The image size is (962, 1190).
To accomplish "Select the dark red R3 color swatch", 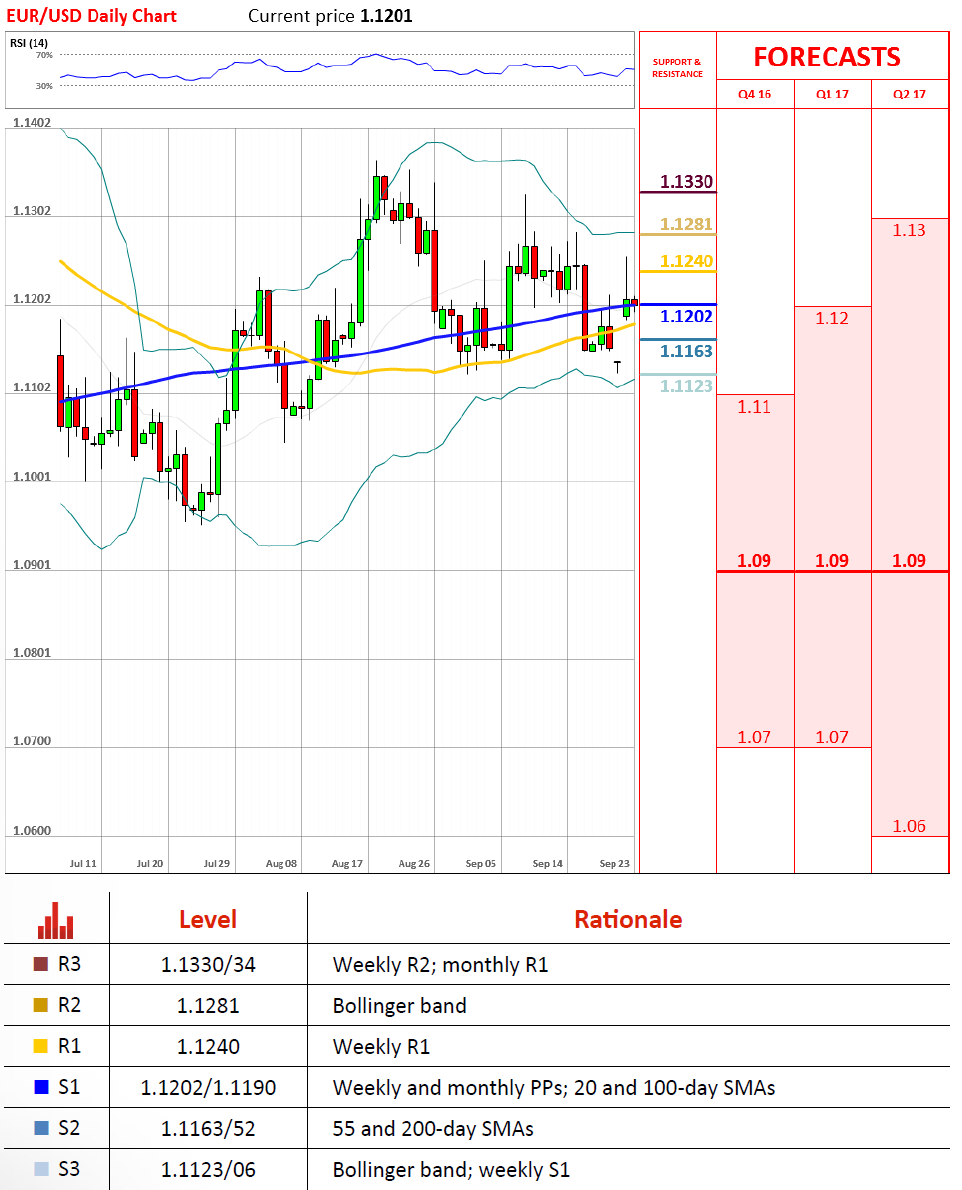I will pyautogui.click(x=41, y=965).
